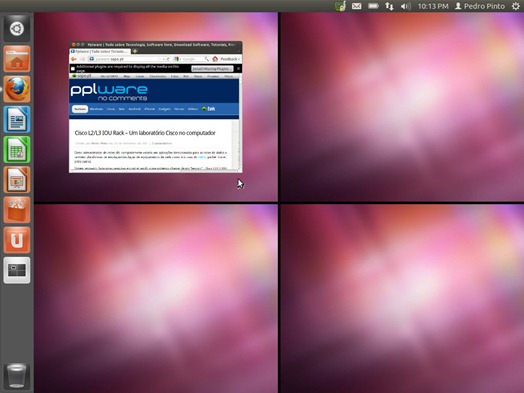This screenshot has height=393, width=524.
Task: Open the Pedro Pinto user menu
Action: pyautogui.click(x=480, y=6)
